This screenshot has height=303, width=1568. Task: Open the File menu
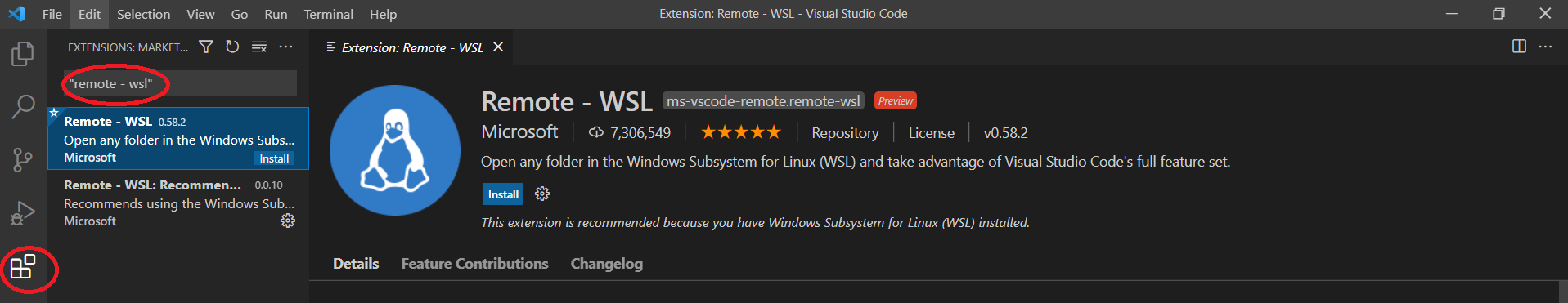pyautogui.click(x=52, y=14)
